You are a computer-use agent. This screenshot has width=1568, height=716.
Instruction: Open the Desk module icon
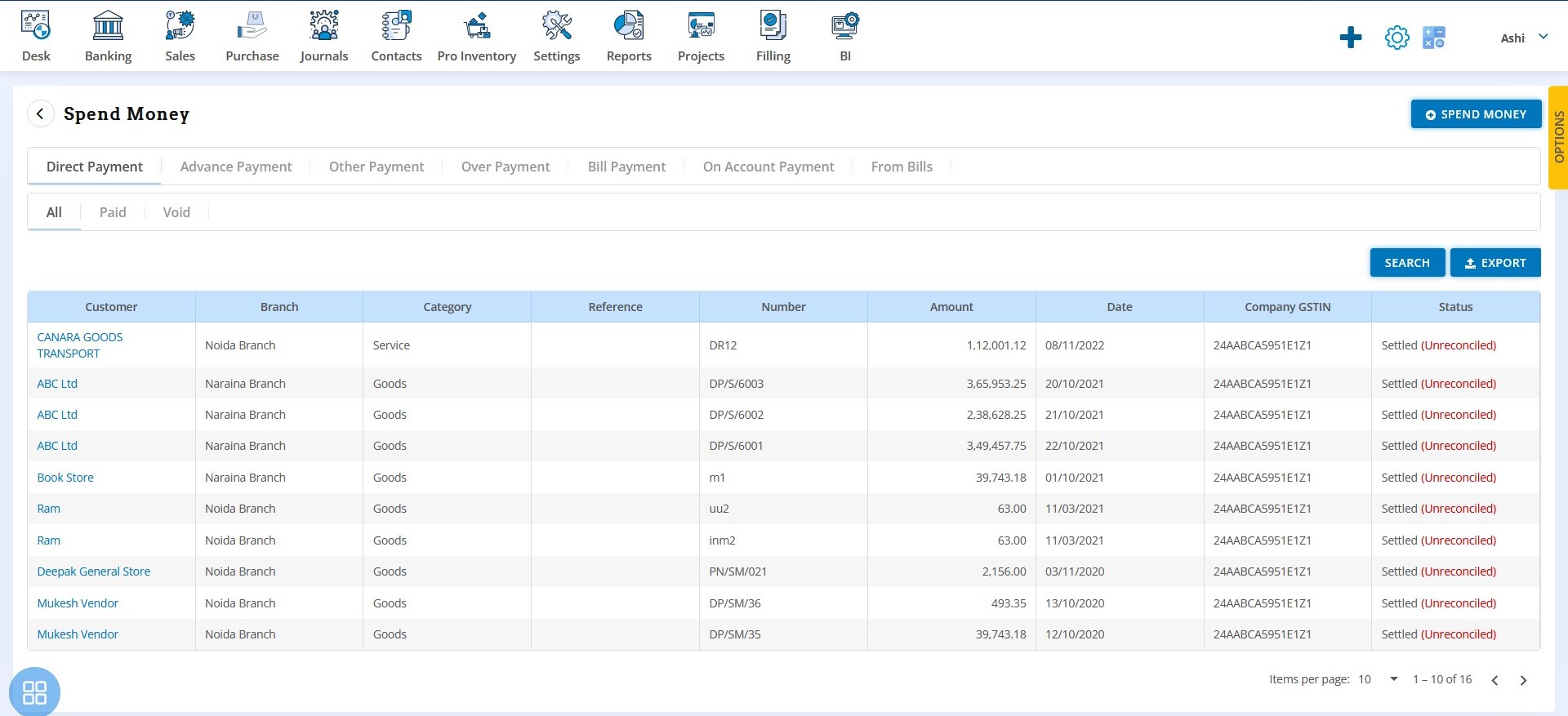pos(36,25)
